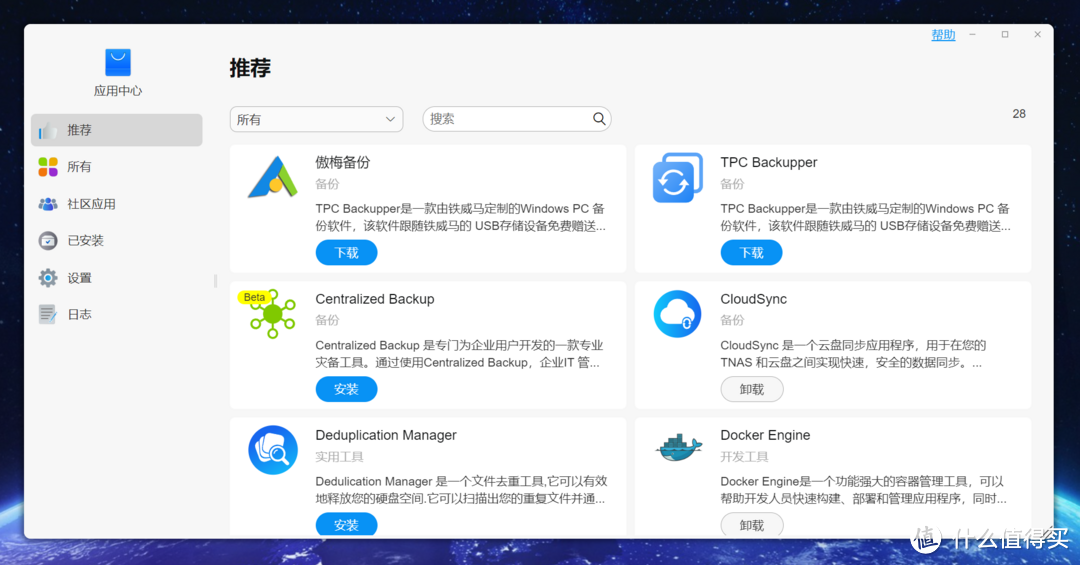This screenshot has height=565, width=1080.
Task: Click 下载 button for 傲梅备份
Action: (346, 253)
